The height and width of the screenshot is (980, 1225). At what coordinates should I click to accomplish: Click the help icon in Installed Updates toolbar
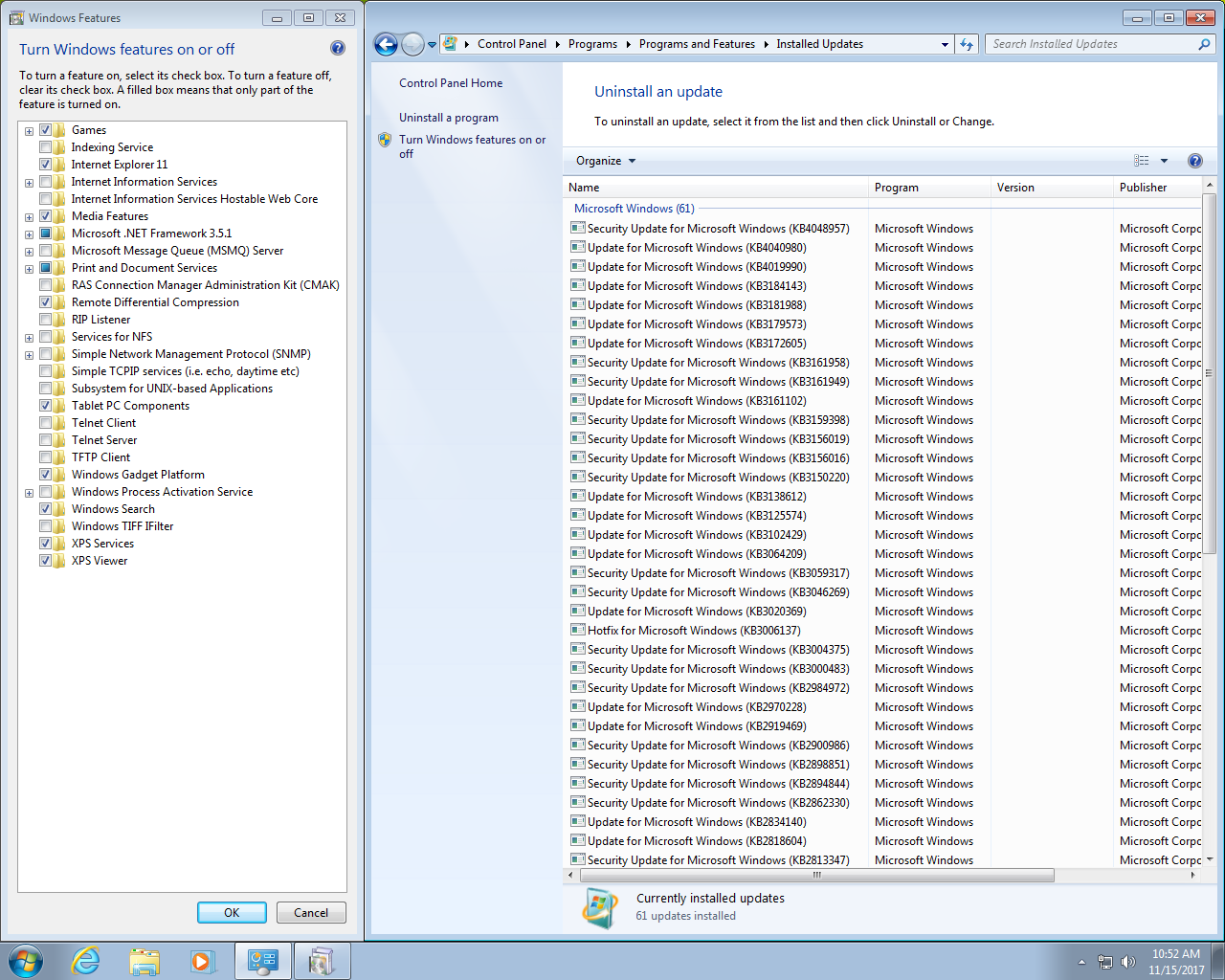point(1194,161)
